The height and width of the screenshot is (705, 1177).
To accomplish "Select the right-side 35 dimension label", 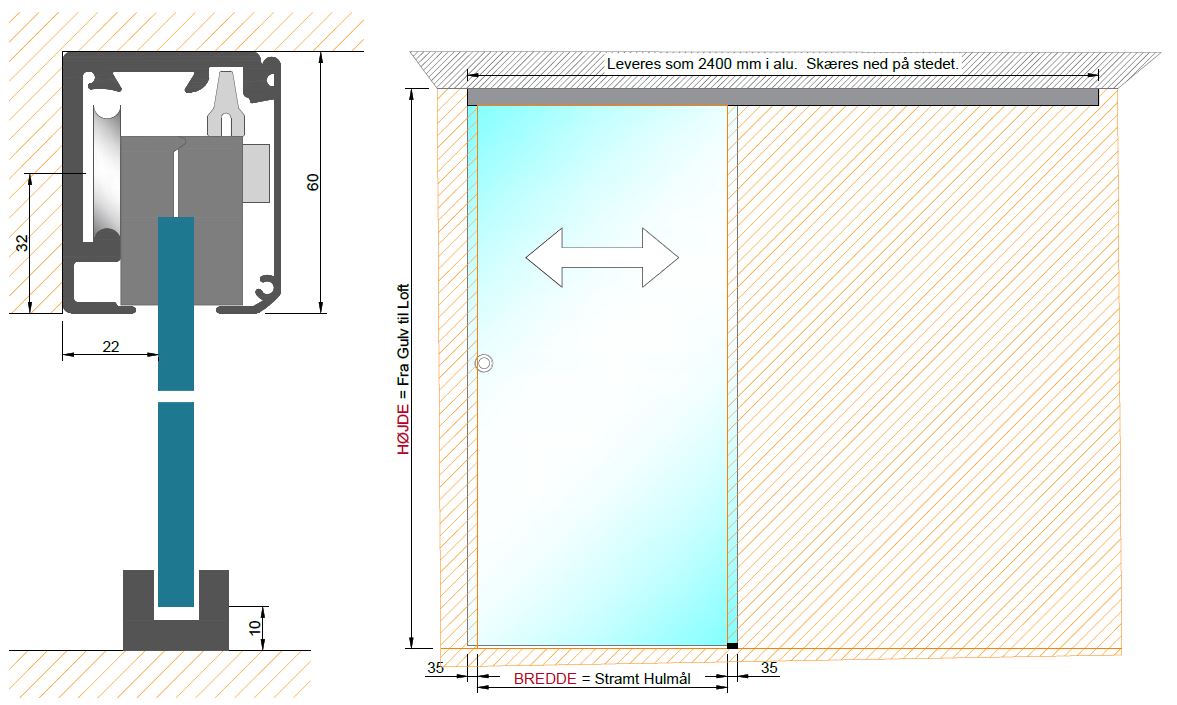I will (768, 667).
